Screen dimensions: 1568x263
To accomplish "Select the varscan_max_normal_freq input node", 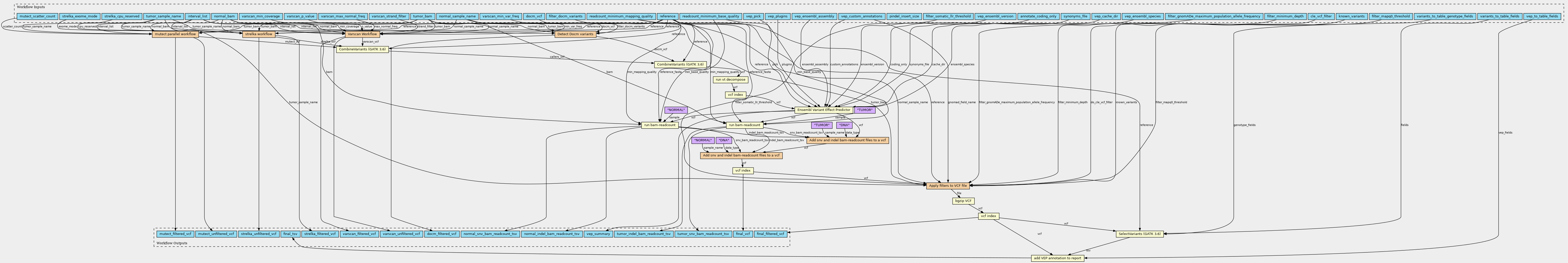I will tap(343, 16).
